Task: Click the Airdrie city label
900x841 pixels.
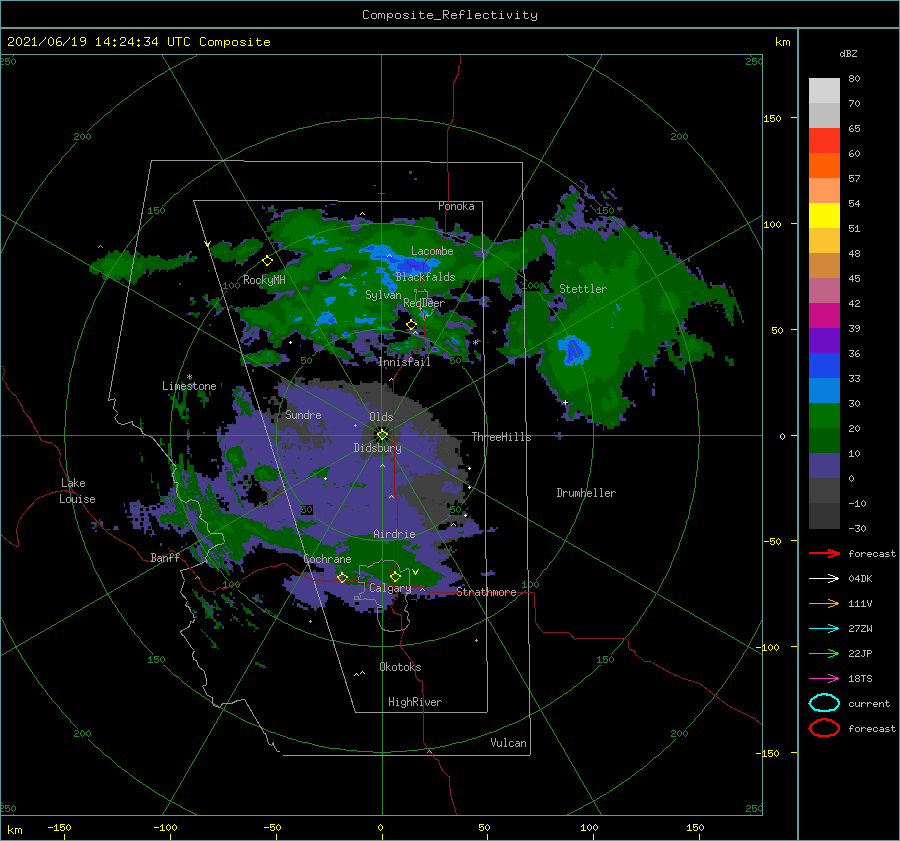Action: click(394, 534)
